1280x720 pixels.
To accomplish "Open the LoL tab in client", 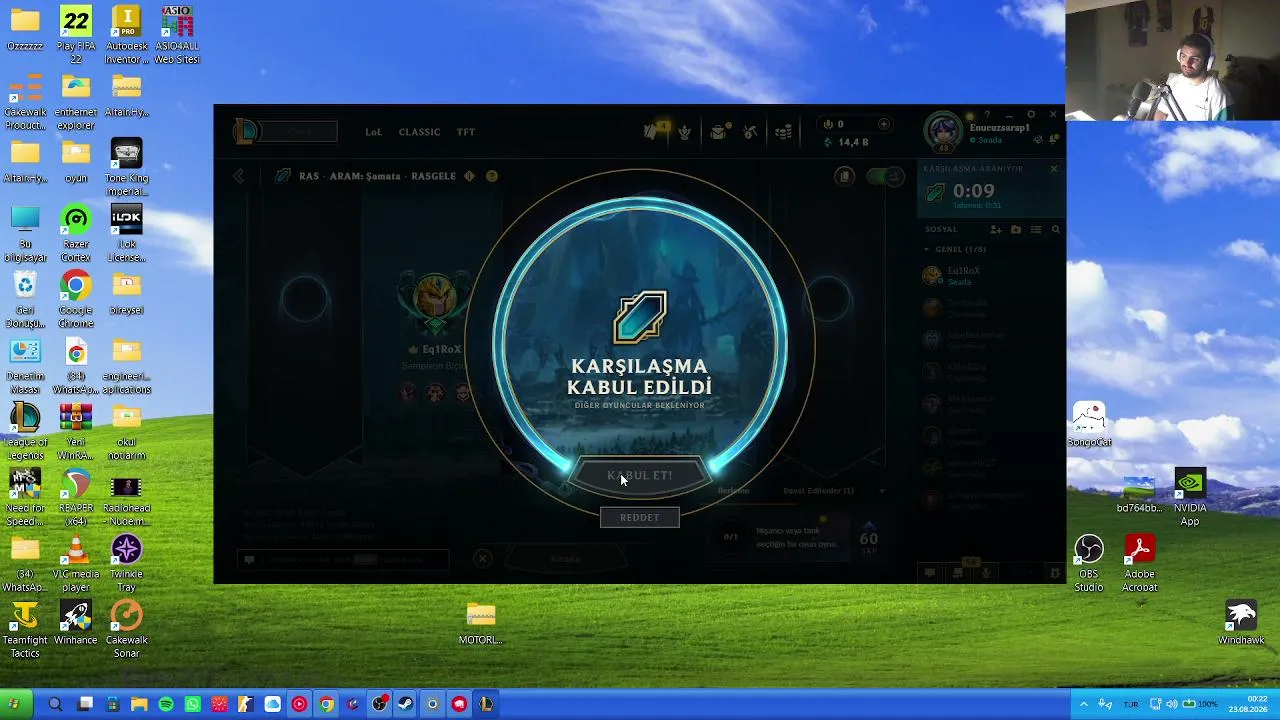I will click(373, 132).
